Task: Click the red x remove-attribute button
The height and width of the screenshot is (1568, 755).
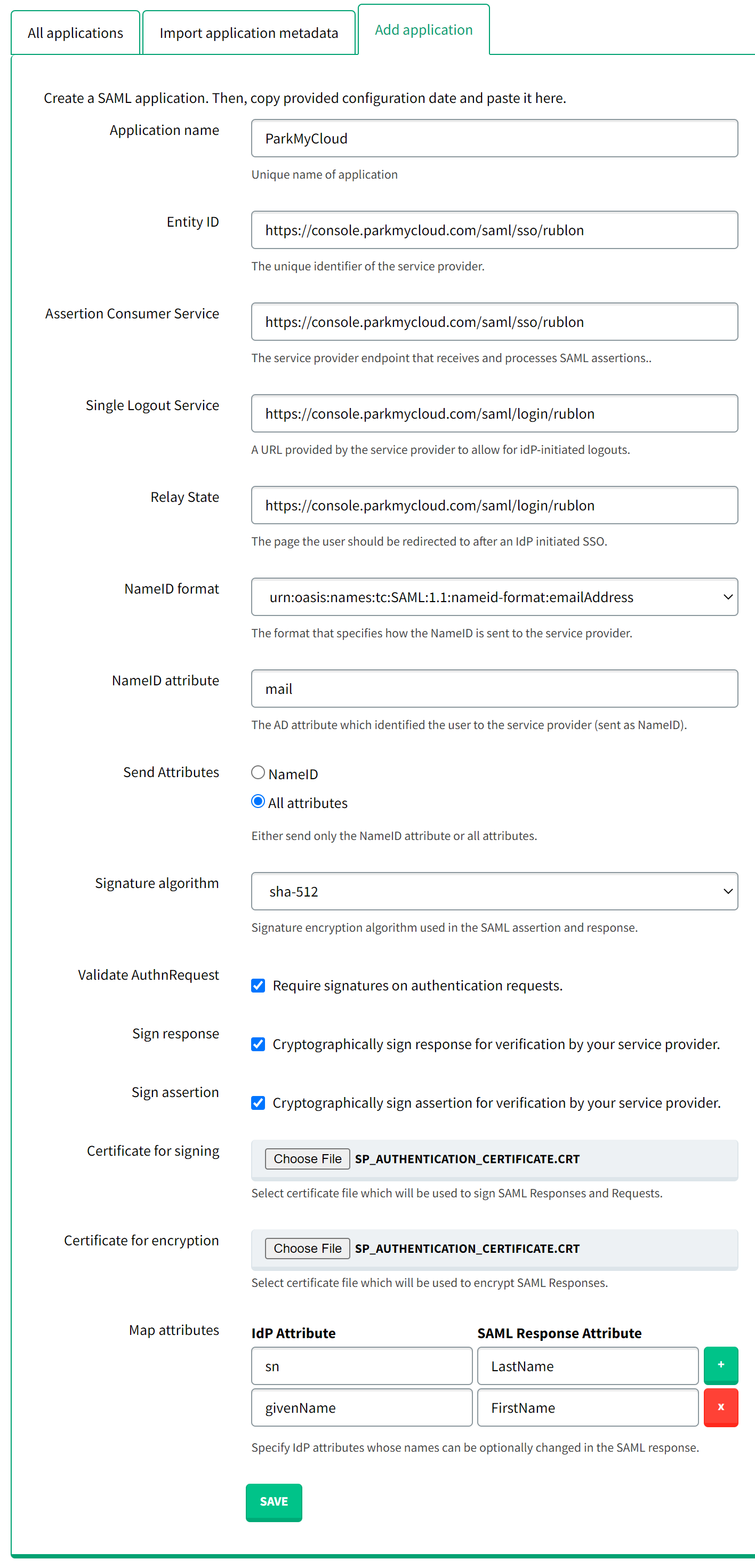Action: [x=720, y=1407]
